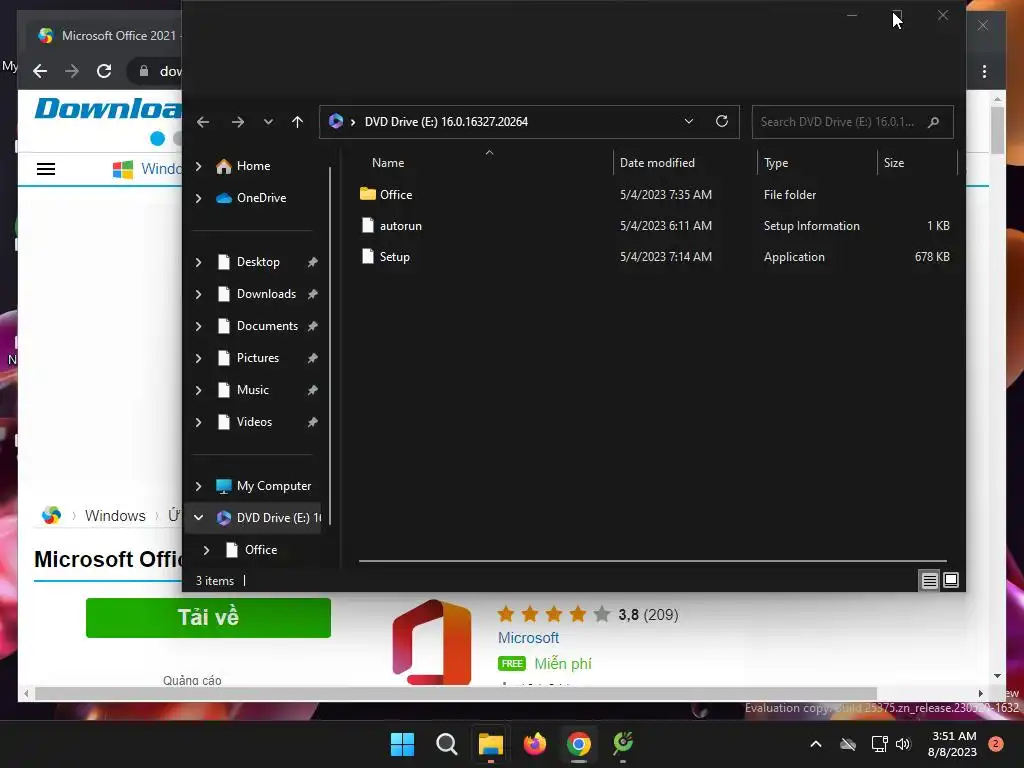Open the Microsoft publisher link

528,638
